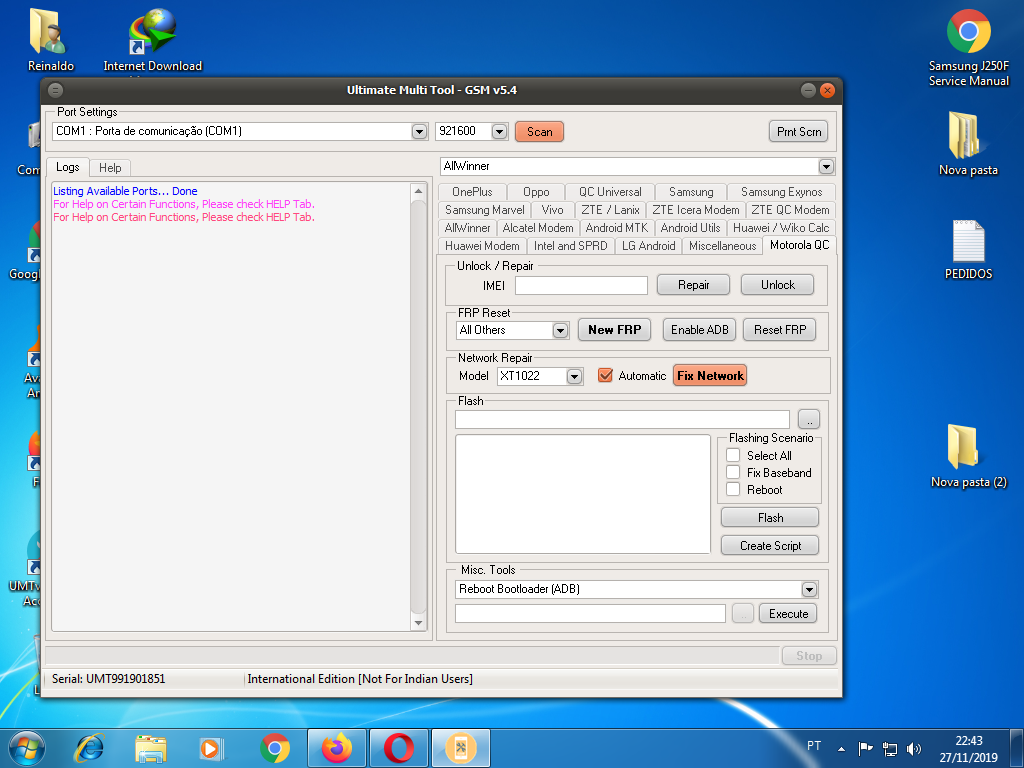This screenshot has height=768, width=1024.
Task: Open the OnePlus tab
Action: tap(472, 192)
